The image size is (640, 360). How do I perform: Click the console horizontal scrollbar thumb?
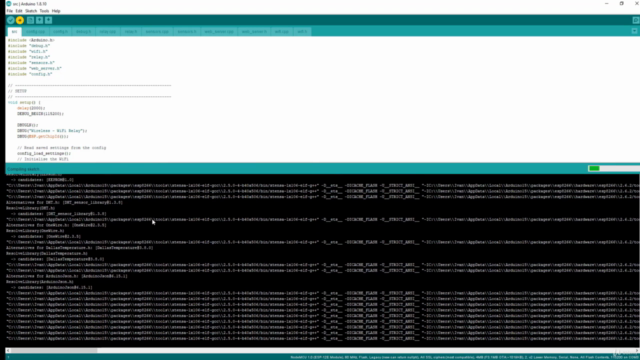tap(54, 350)
